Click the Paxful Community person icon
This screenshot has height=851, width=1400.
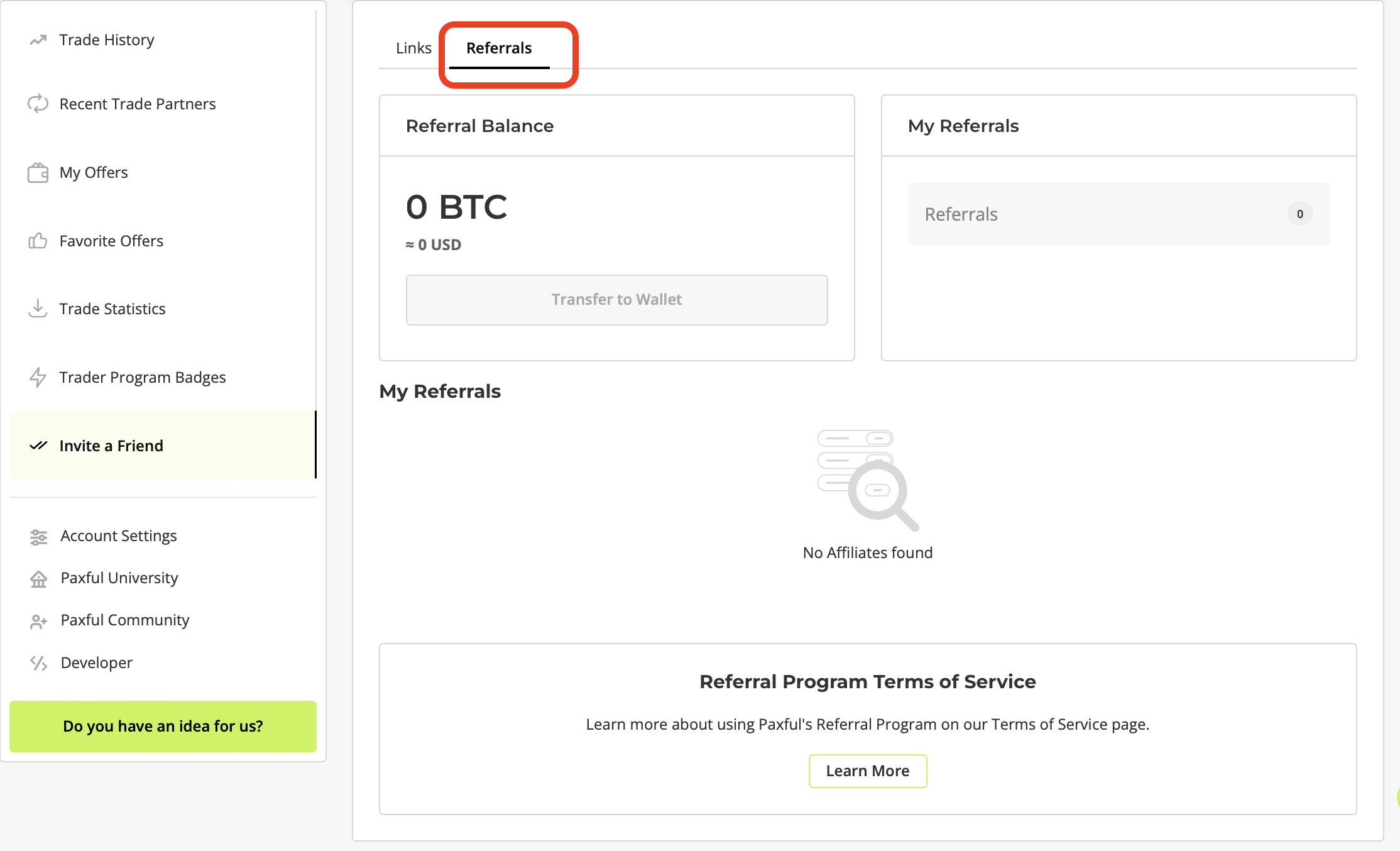(39, 622)
